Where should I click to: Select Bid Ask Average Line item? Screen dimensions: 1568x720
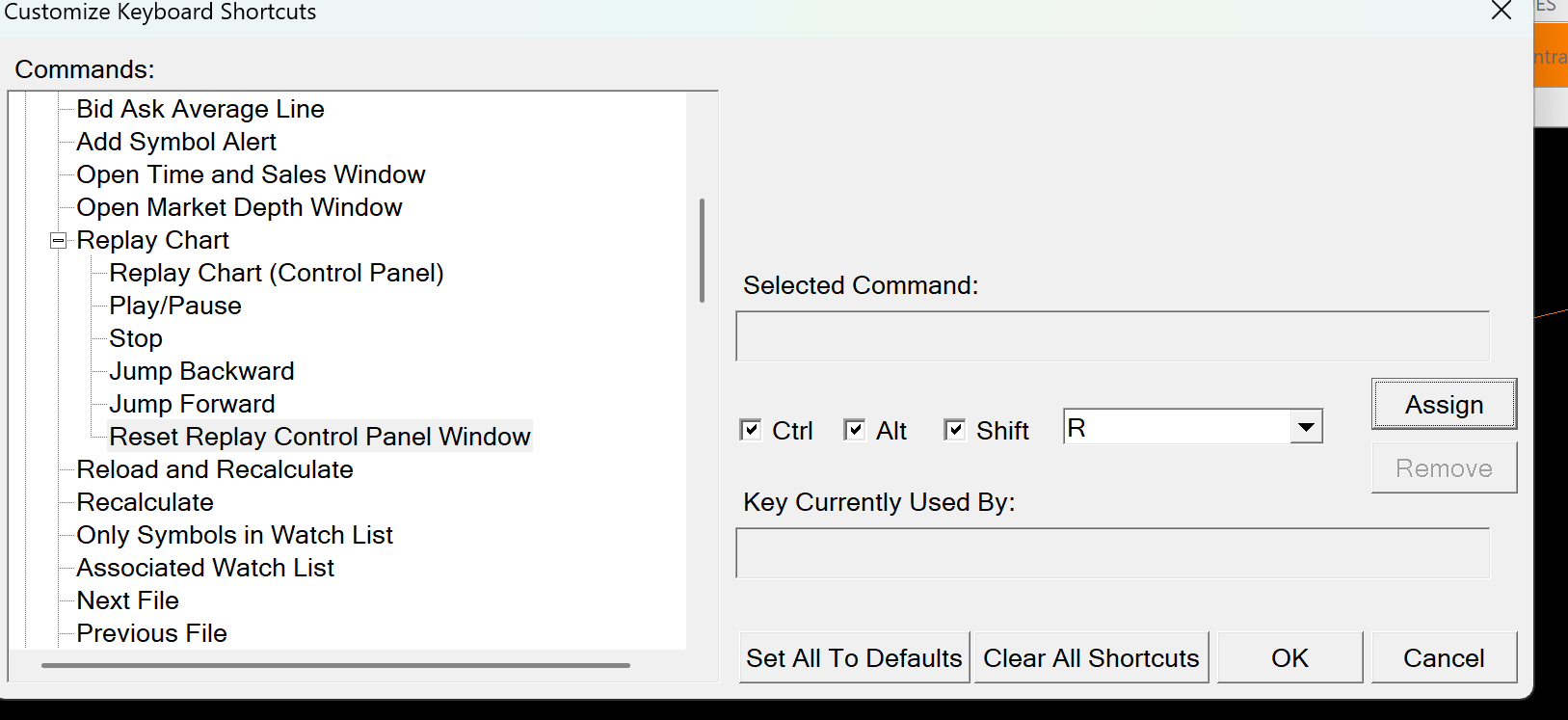click(200, 110)
